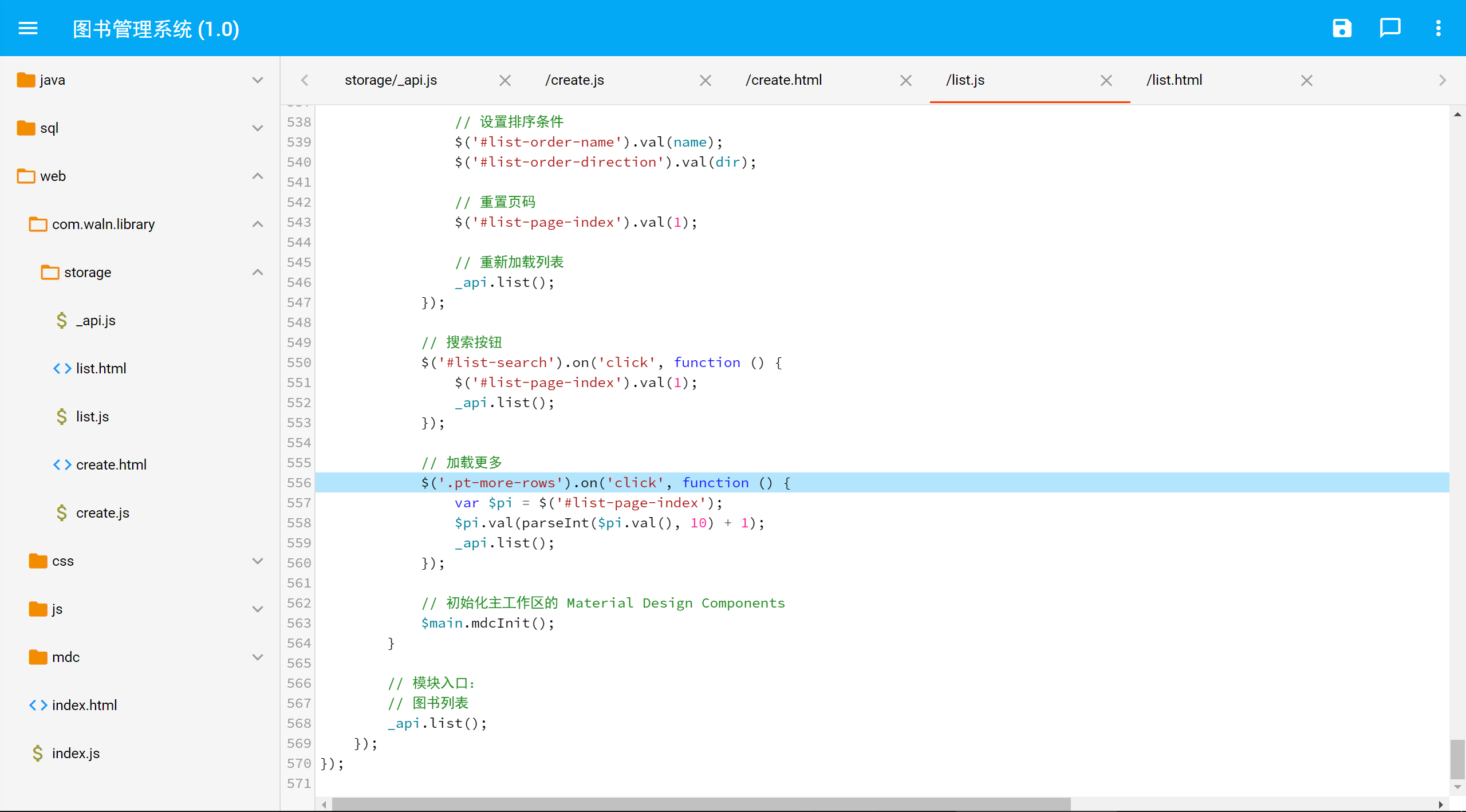The image size is (1466, 812).
Task: Collapse the web folder chevron
Action: [258, 176]
